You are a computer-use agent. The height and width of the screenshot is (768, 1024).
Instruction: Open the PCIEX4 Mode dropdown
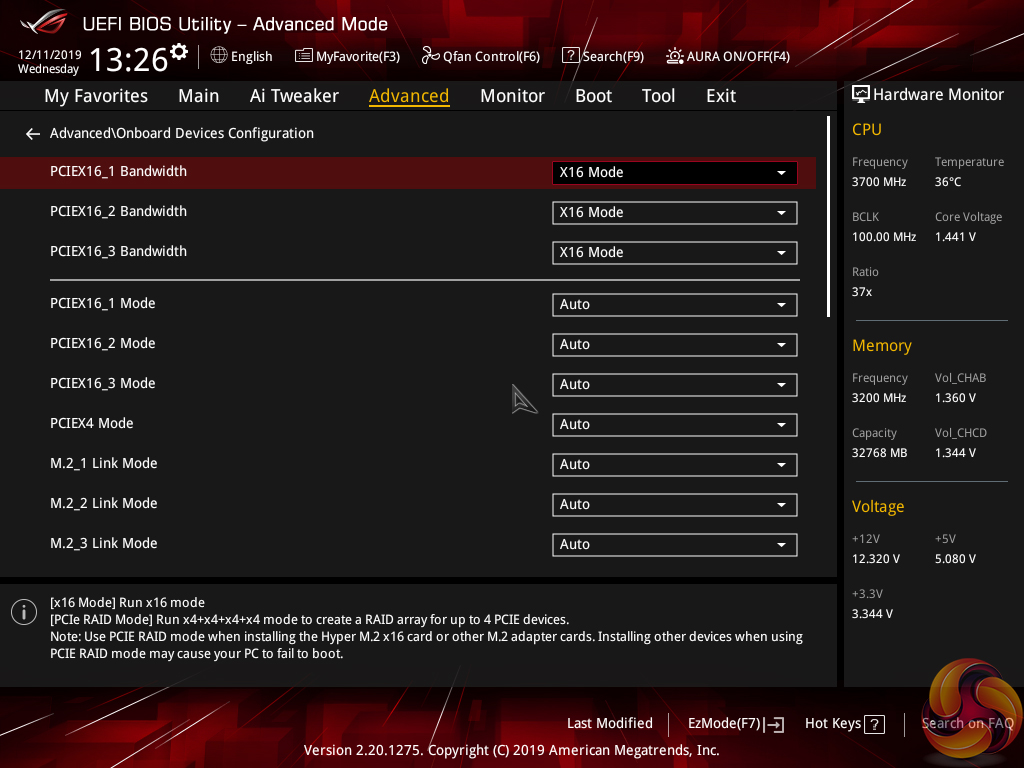(x=675, y=424)
